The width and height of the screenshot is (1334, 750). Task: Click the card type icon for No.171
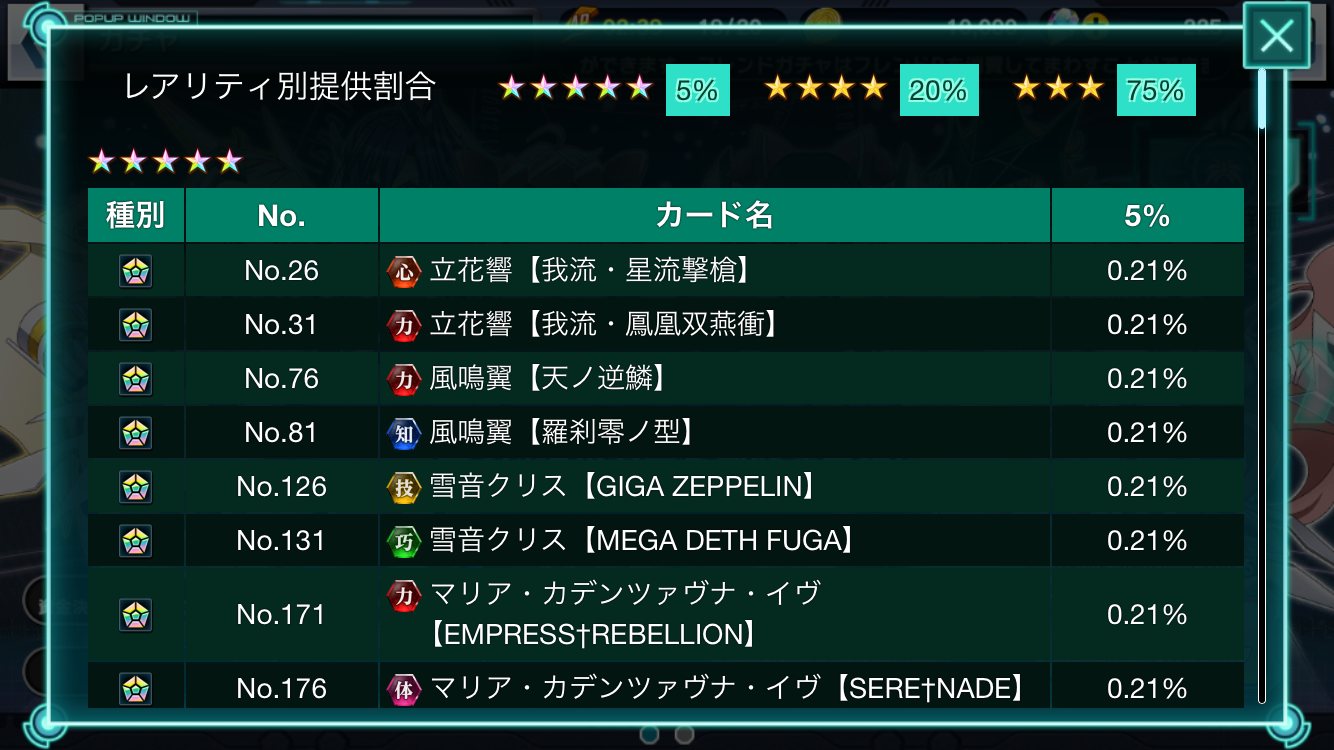[136, 614]
